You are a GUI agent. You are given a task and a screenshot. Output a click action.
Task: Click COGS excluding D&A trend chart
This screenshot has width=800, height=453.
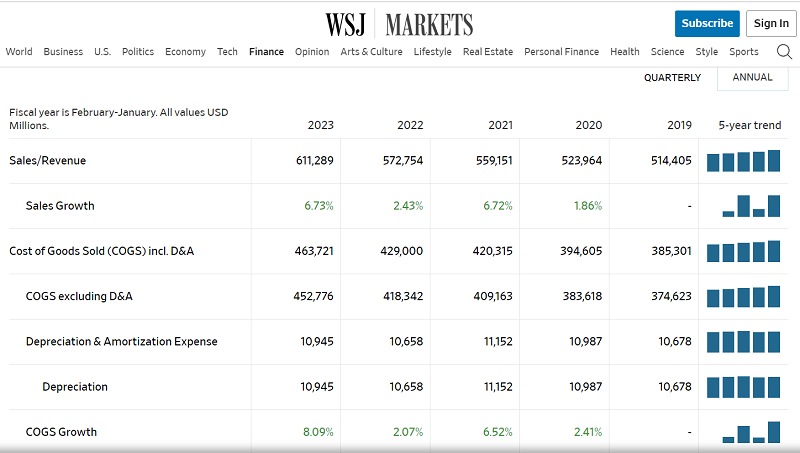pos(743,297)
